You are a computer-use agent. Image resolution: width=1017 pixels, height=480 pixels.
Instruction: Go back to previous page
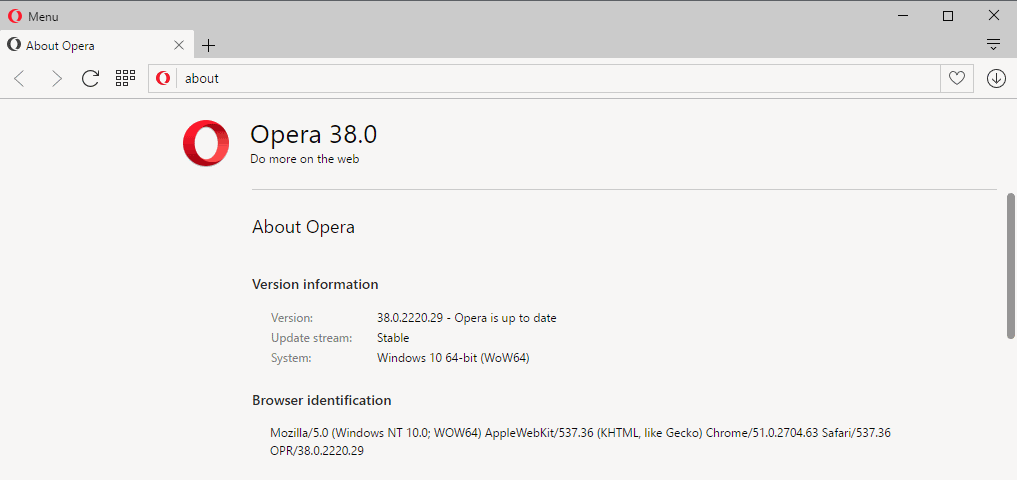click(19, 79)
